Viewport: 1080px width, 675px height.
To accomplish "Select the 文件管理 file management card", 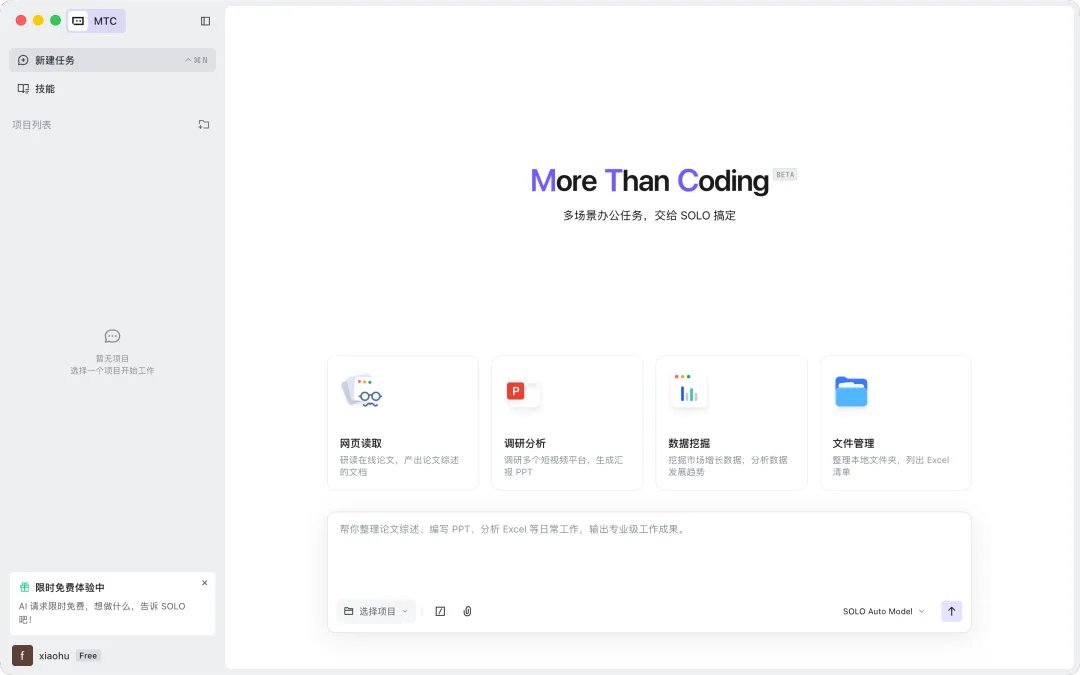I will (x=895, y=422).
